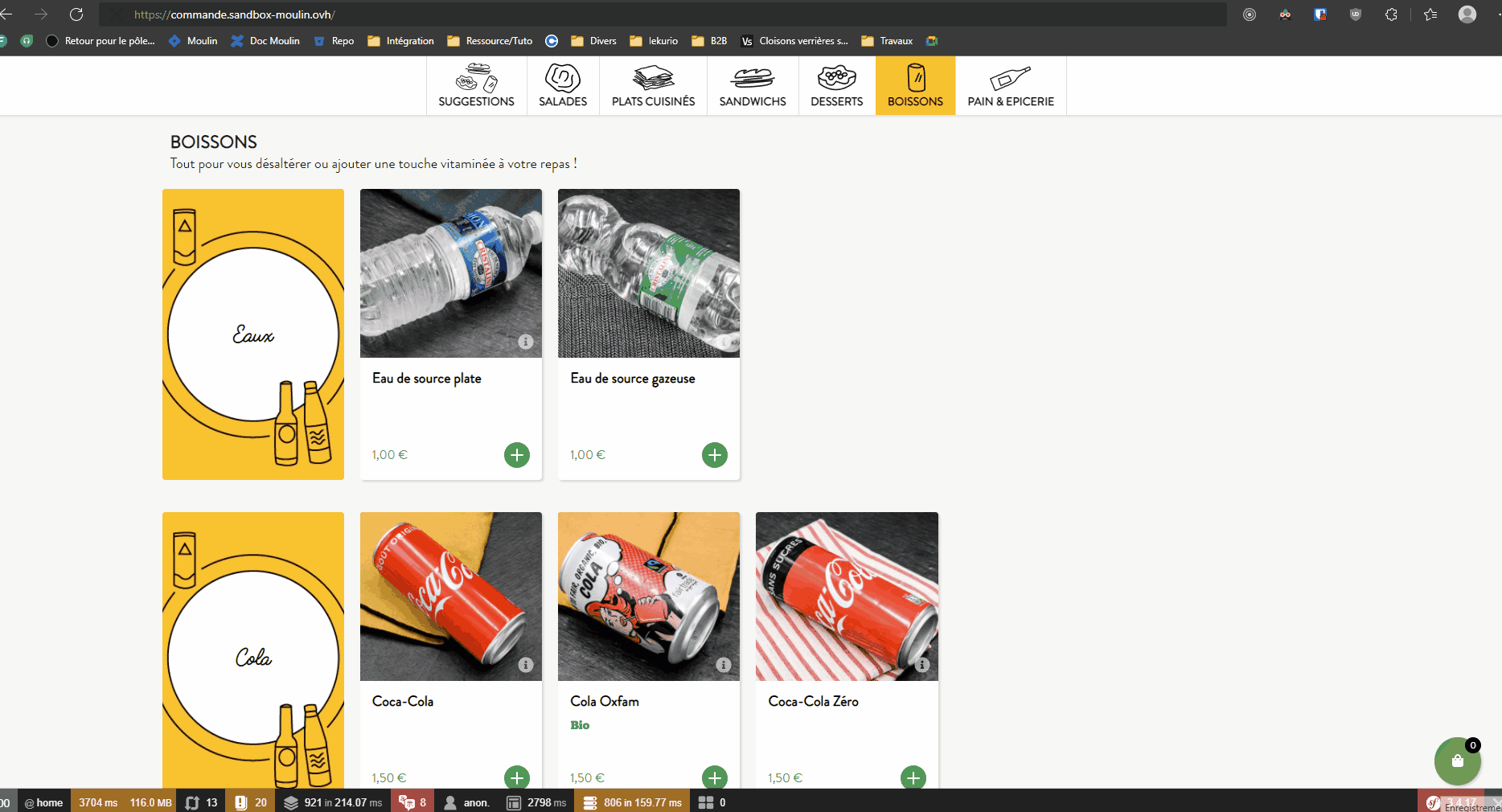Image resolution: width=1502 pixels, height=812 pixels.
Task: Open the AJAX requests panel showing 13
Action: tap(201, 802)
